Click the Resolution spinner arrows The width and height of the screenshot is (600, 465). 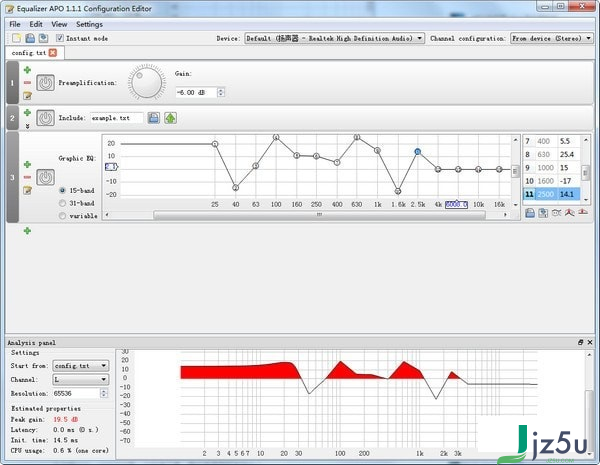pos(104,393)
